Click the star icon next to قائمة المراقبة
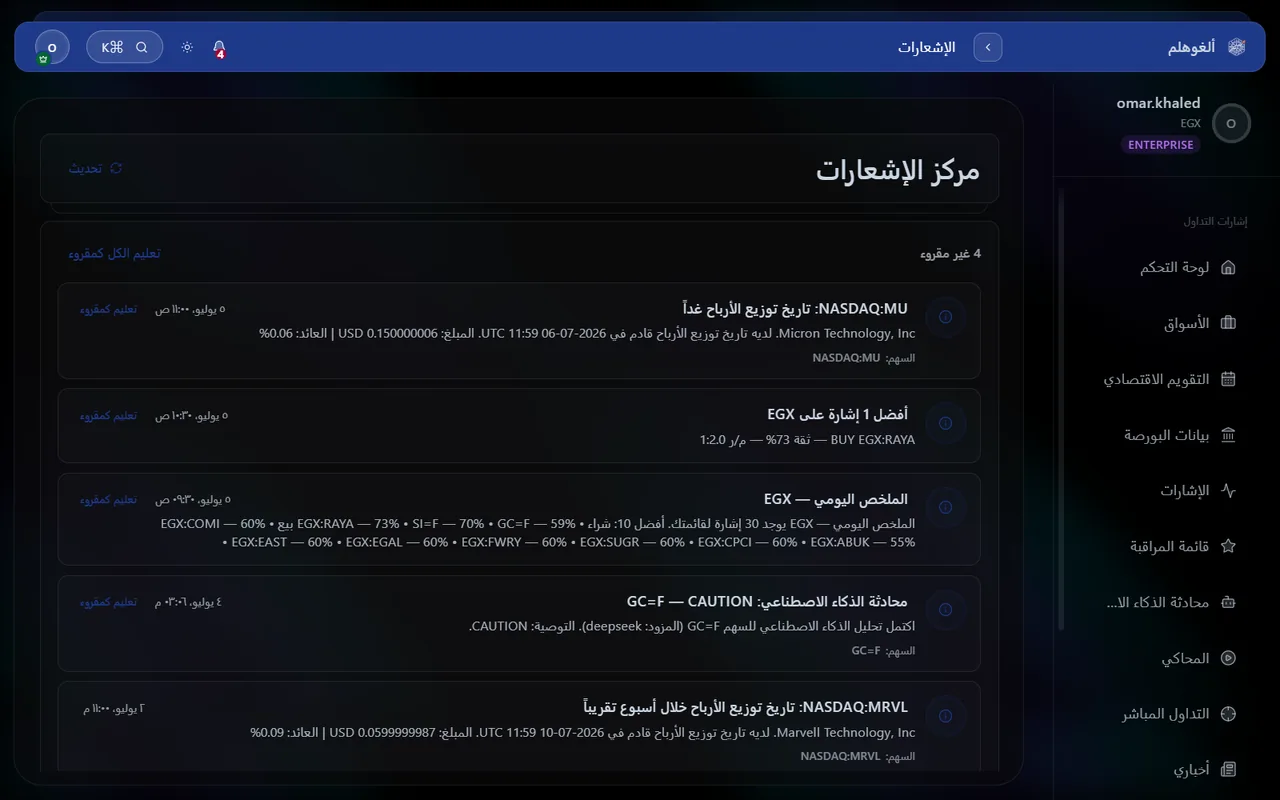The width and height of the screenshot is (1280, 800). 1229,546
